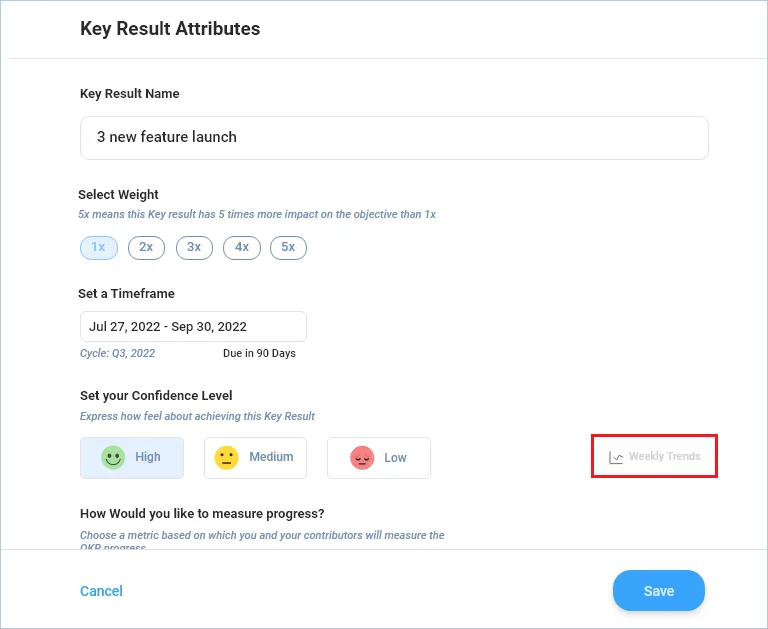Set confidence level to Medium
Viewport: 768px width, 629px height.
(x=256, y=458)
